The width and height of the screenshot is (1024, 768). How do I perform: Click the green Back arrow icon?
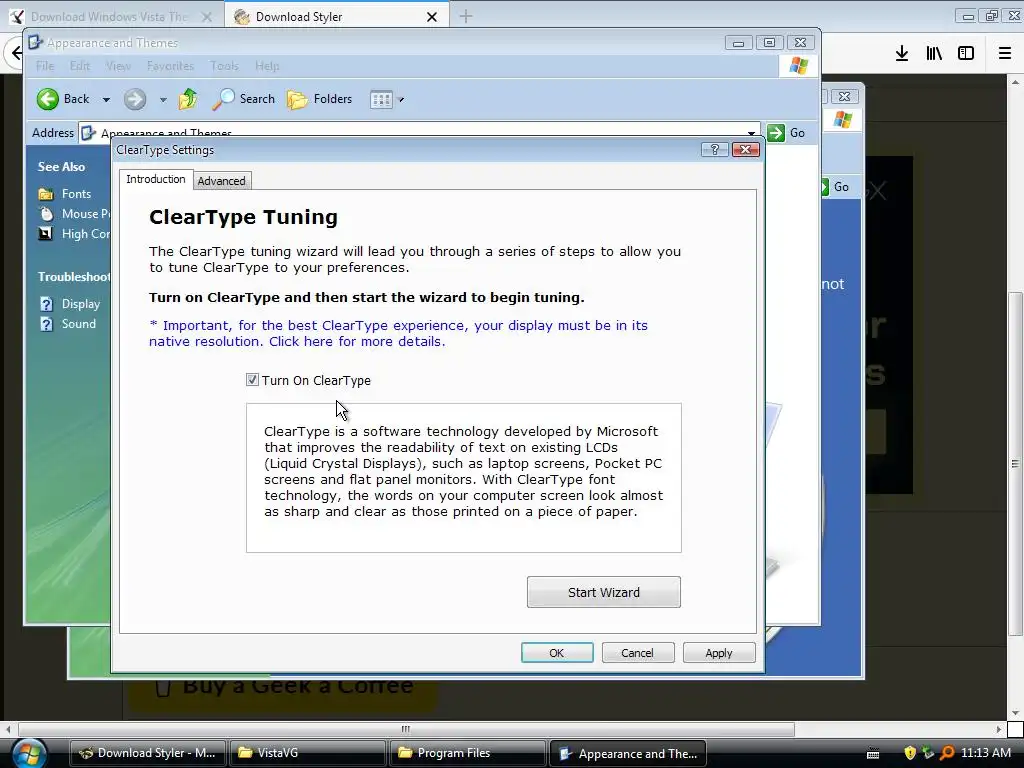point(48,99)
